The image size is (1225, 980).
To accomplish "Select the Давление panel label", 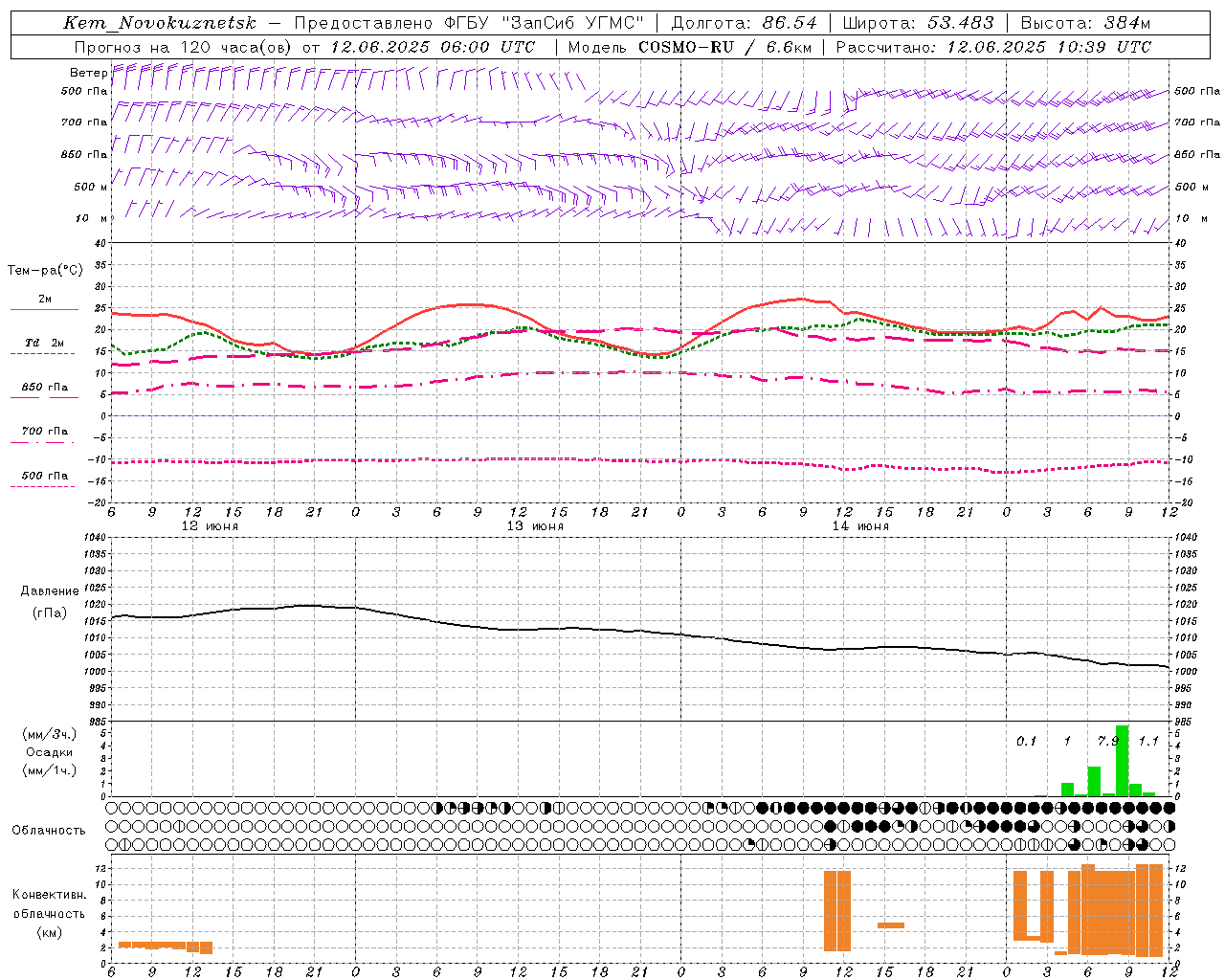I will click(50, 591).
